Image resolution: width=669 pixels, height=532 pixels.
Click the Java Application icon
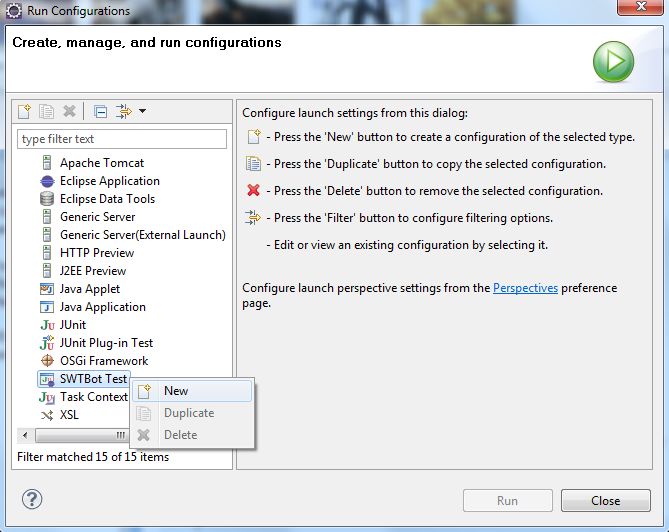[47, 307]
